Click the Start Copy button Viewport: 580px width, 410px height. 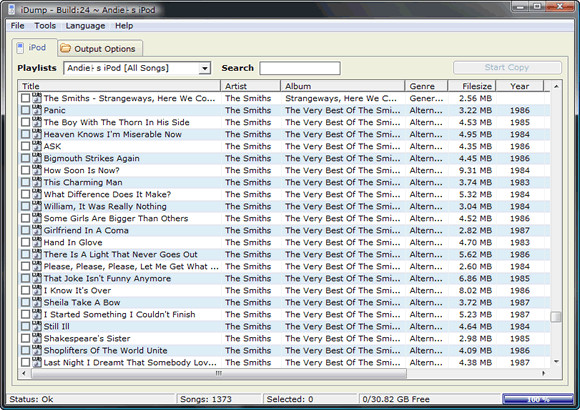pos(507,68)
